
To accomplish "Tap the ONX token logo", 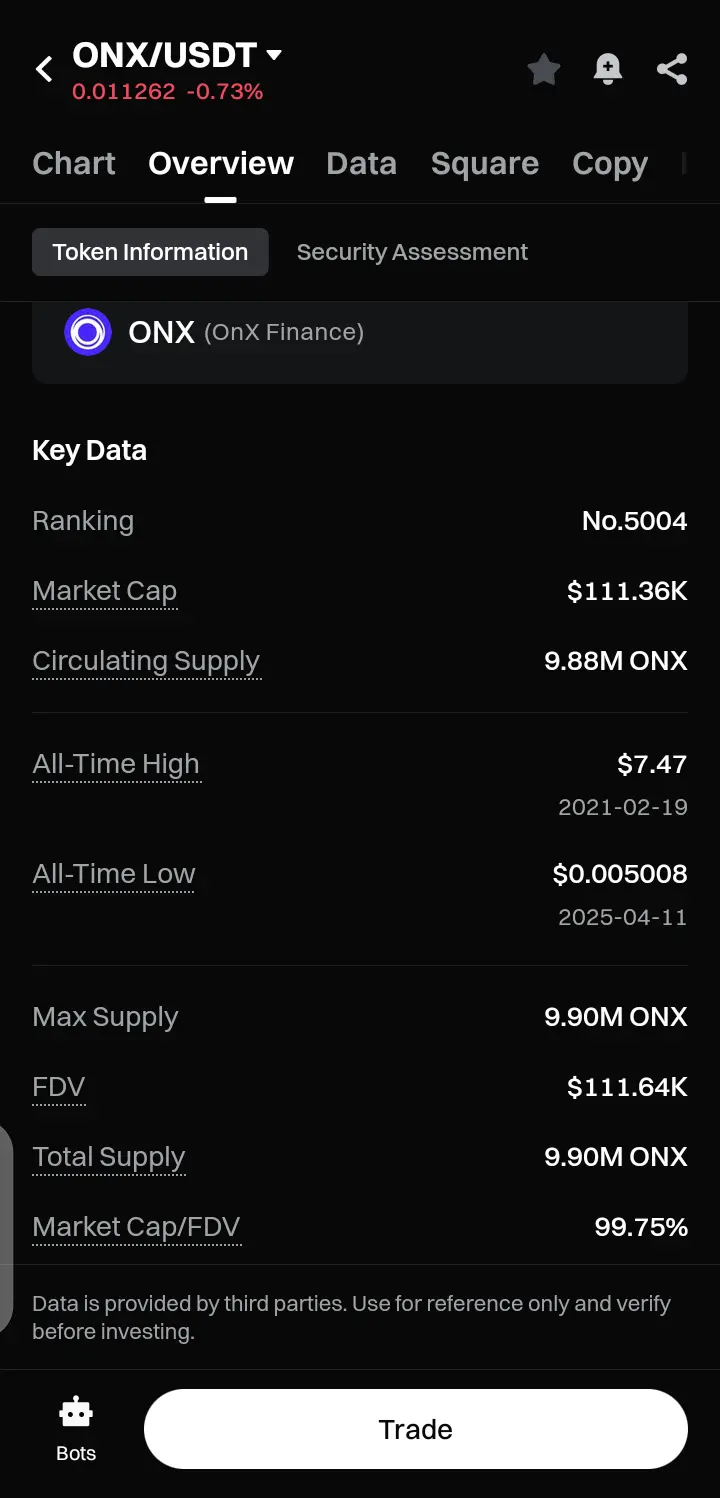I will click(88, 332).
